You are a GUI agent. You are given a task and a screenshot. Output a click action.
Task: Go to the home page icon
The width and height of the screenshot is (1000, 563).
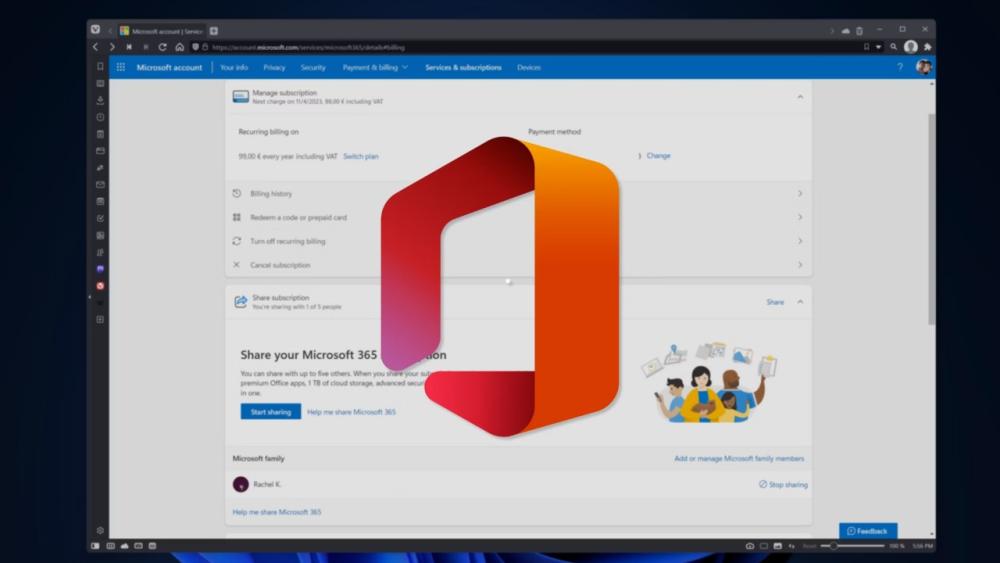[179, 47]
